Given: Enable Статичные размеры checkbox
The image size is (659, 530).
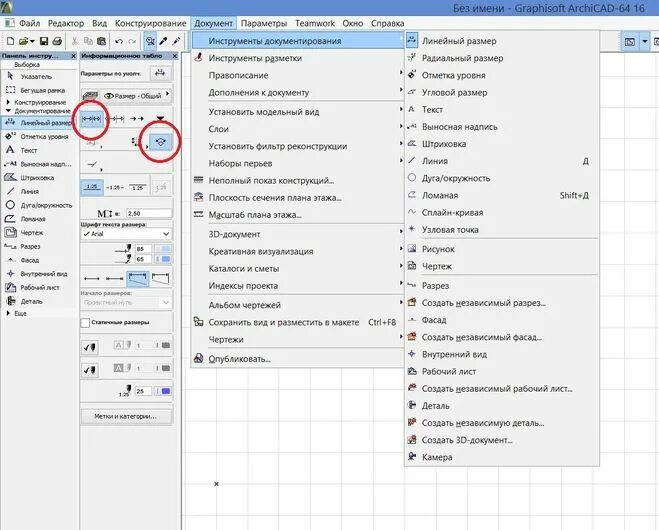Looking at the screenshot, I should [x=85, y=323].
